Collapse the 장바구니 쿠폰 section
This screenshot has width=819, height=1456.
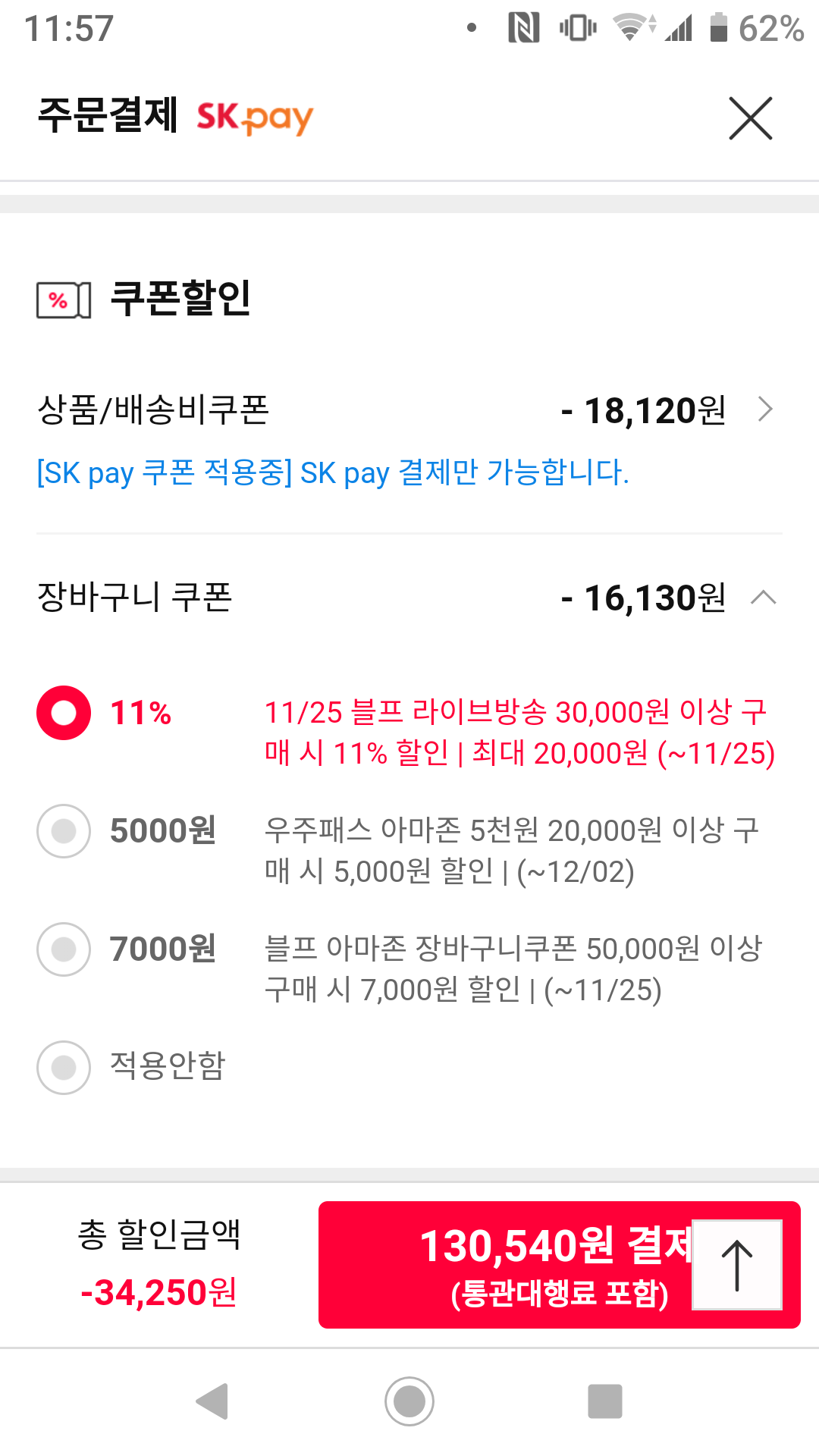763,598
